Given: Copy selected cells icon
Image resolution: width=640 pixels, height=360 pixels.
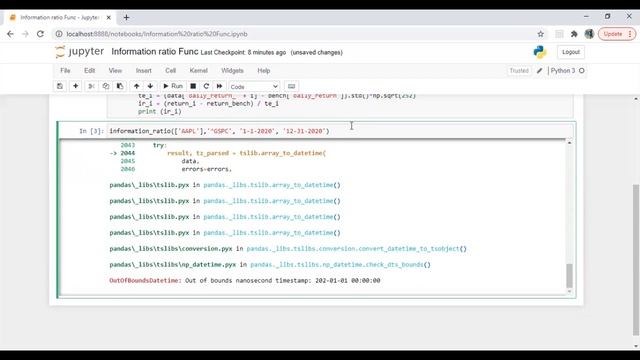Looking at the screenshot, I should [x=106, y=86].
